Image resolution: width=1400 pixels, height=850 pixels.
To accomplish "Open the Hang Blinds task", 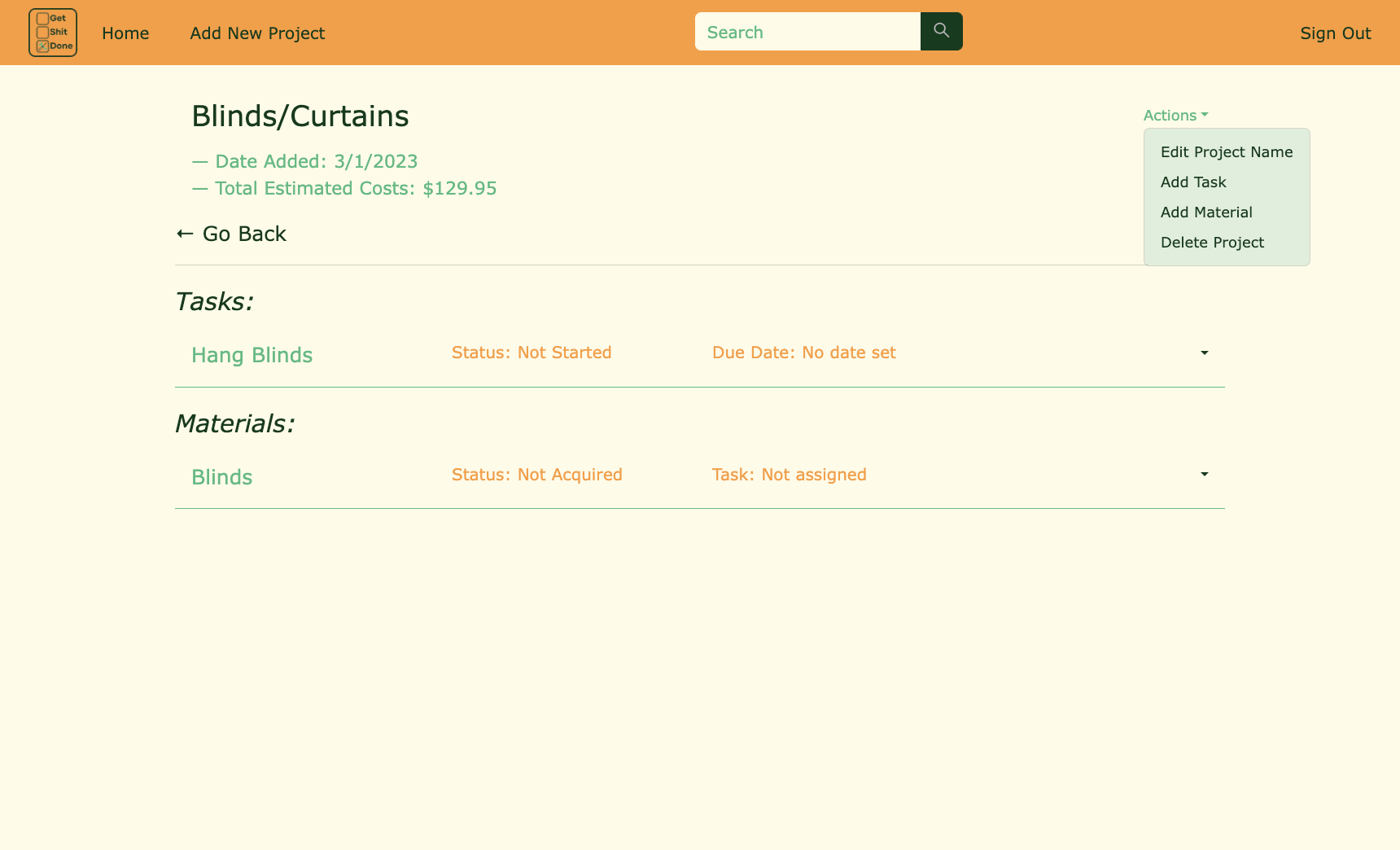I will pyautogui.click(x=252, y=355).
